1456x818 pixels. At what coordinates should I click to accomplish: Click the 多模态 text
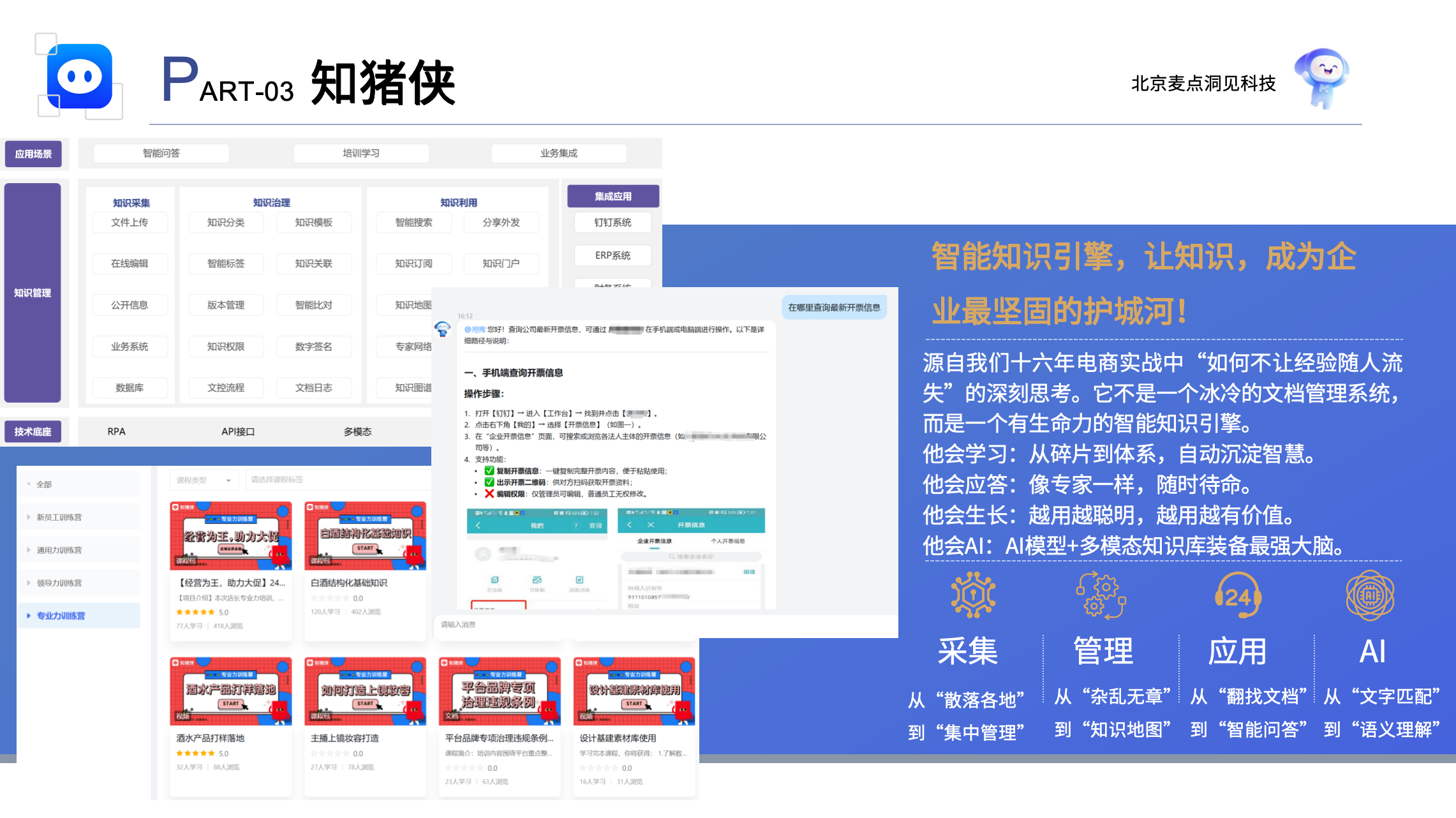(x=357, y=432)
